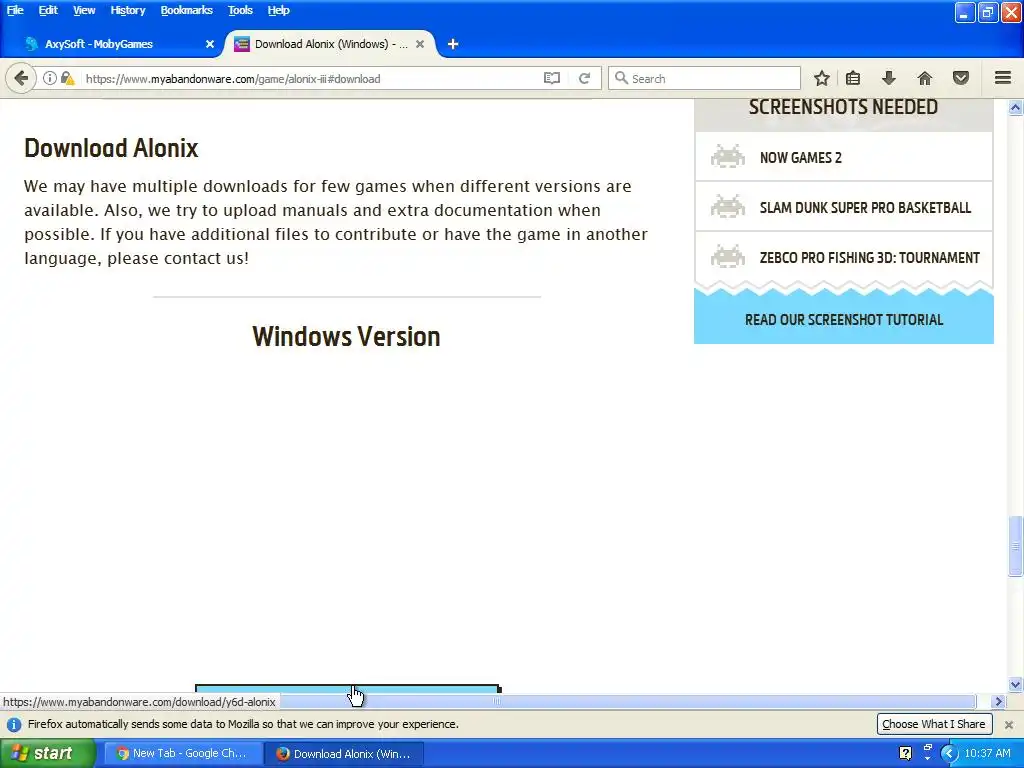Image resolution: width=1024 pixels, height=768 pixels.
Task: Click the vertical scrollbar up arrow
Action: coord(1015,108)
